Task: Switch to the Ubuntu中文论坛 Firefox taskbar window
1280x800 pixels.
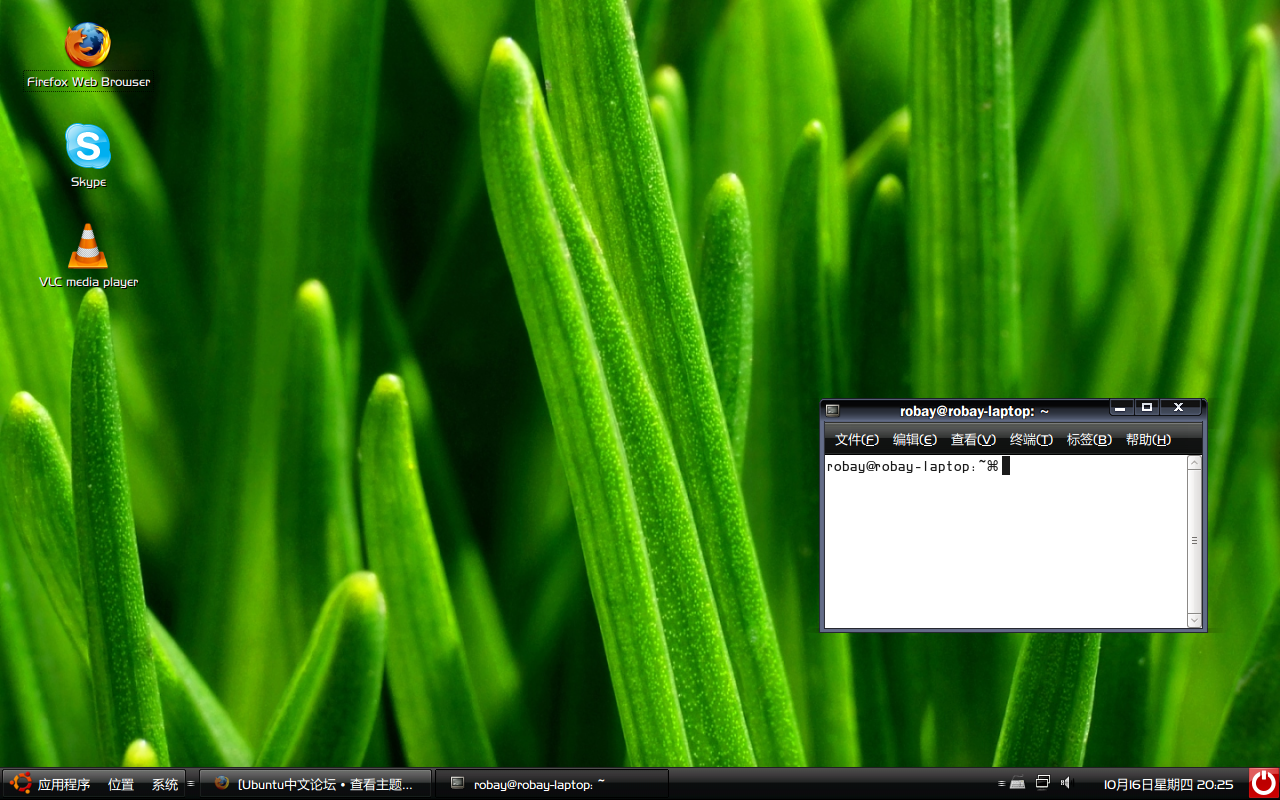Action: [x=316, y=784]
